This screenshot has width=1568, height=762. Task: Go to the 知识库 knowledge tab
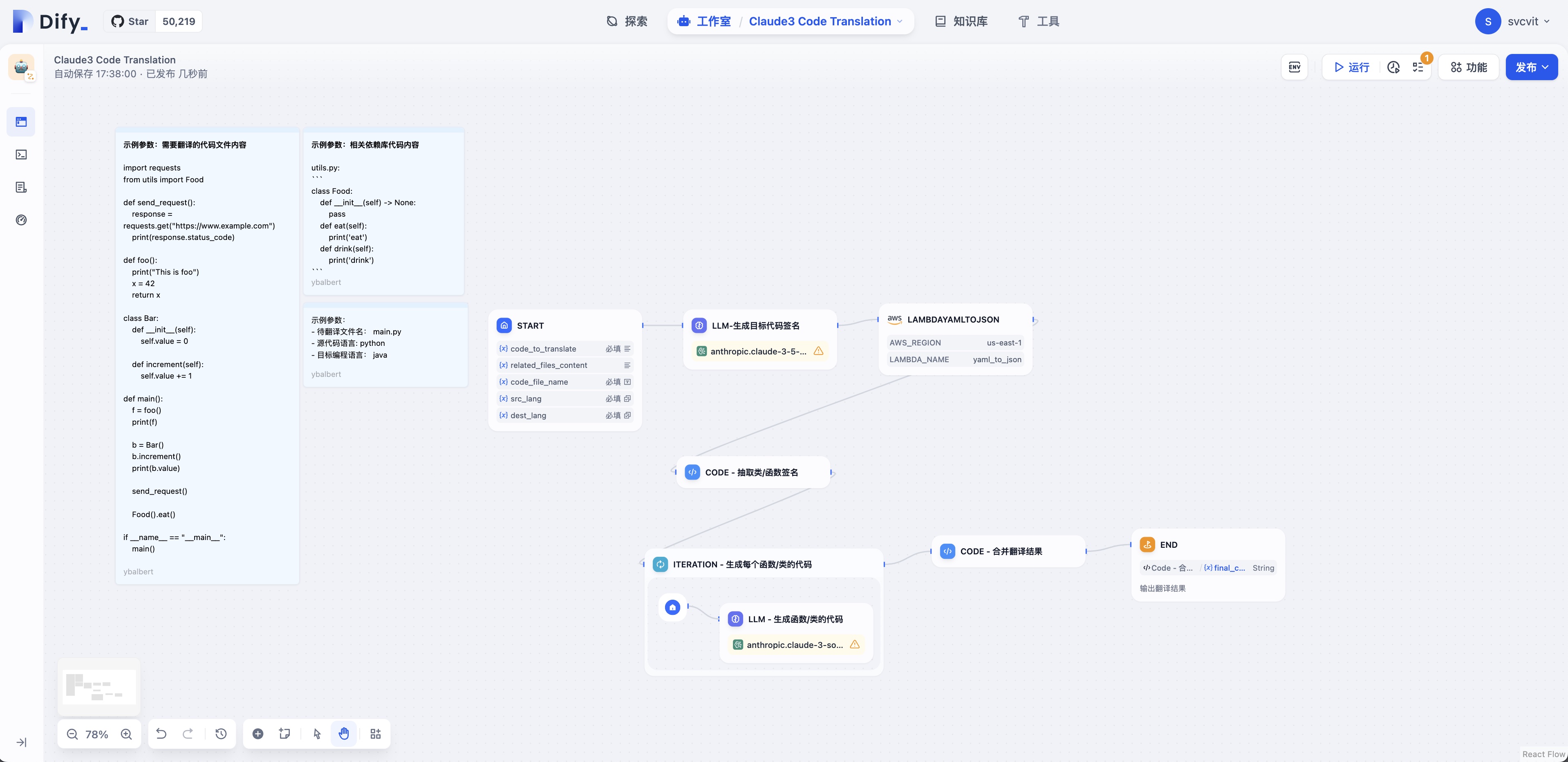tap(961, 21)
